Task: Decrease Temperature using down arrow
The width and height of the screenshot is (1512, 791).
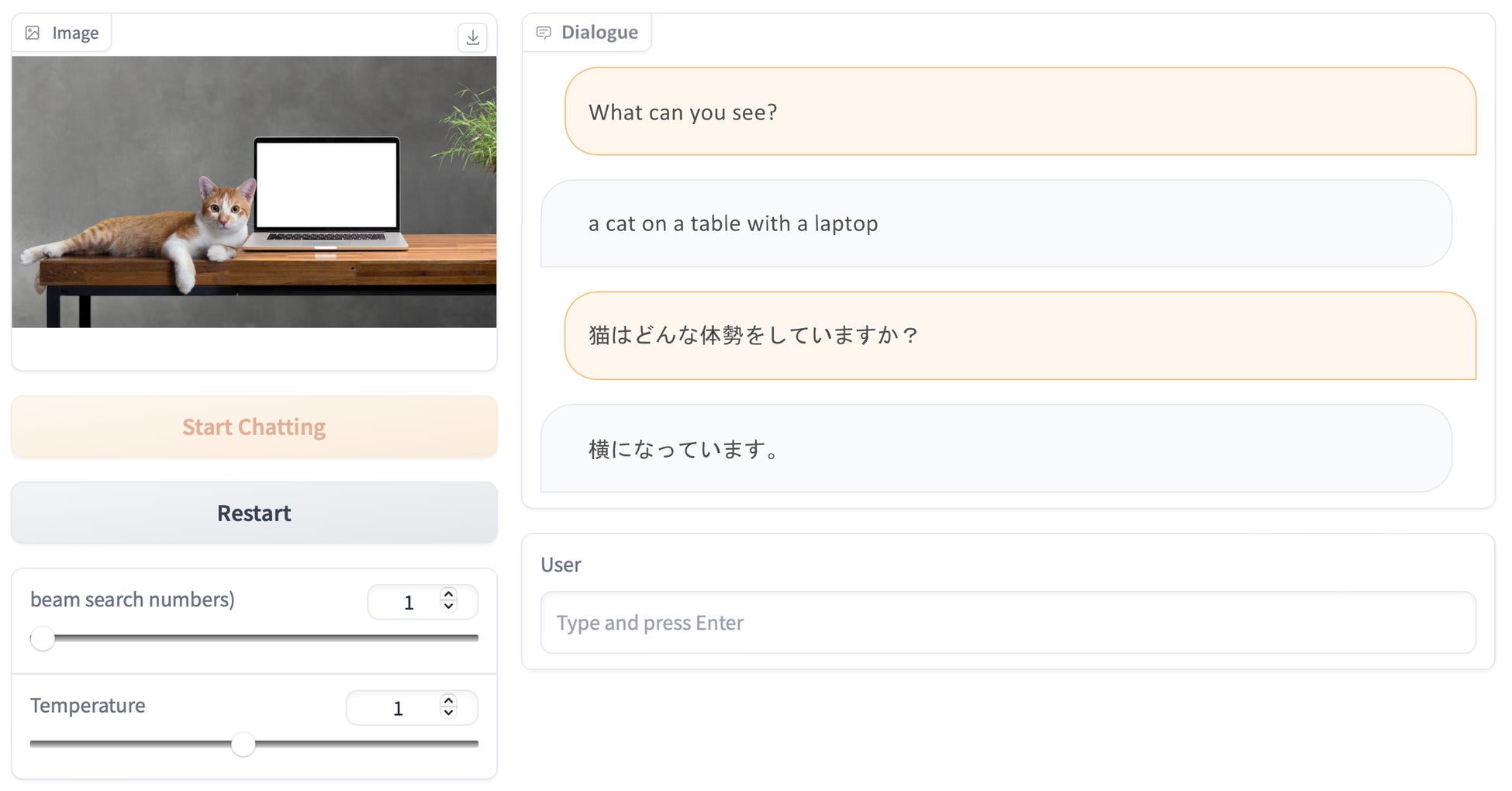Action: pyautogui.click(x=448, y=713)
